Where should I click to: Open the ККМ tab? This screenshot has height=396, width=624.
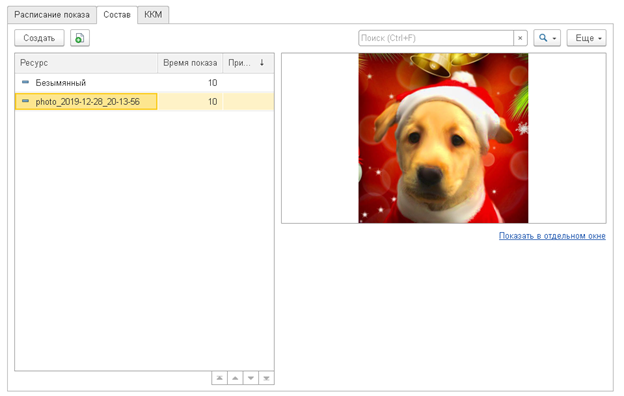point(153,15)
